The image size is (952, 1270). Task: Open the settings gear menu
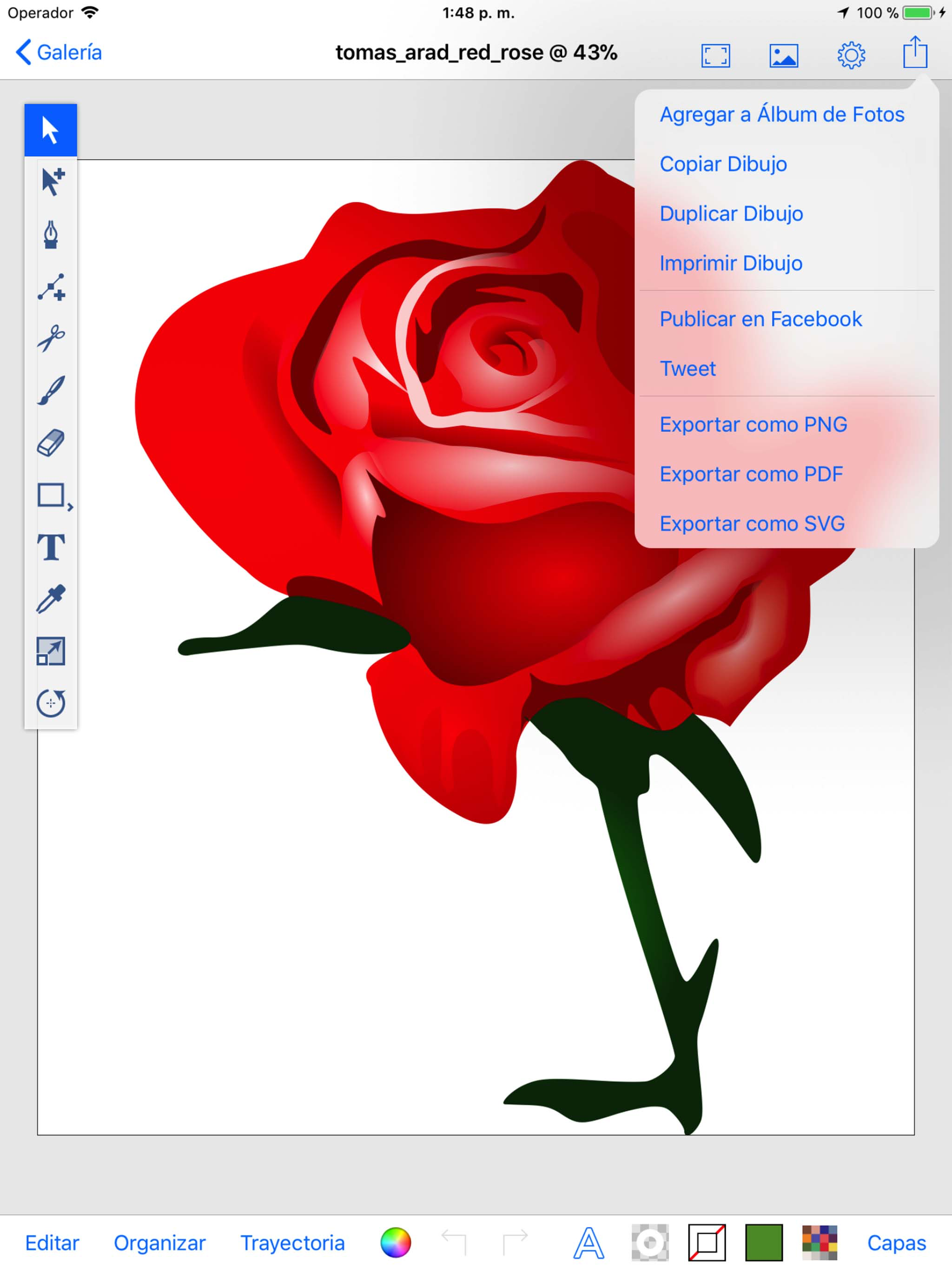851,55
